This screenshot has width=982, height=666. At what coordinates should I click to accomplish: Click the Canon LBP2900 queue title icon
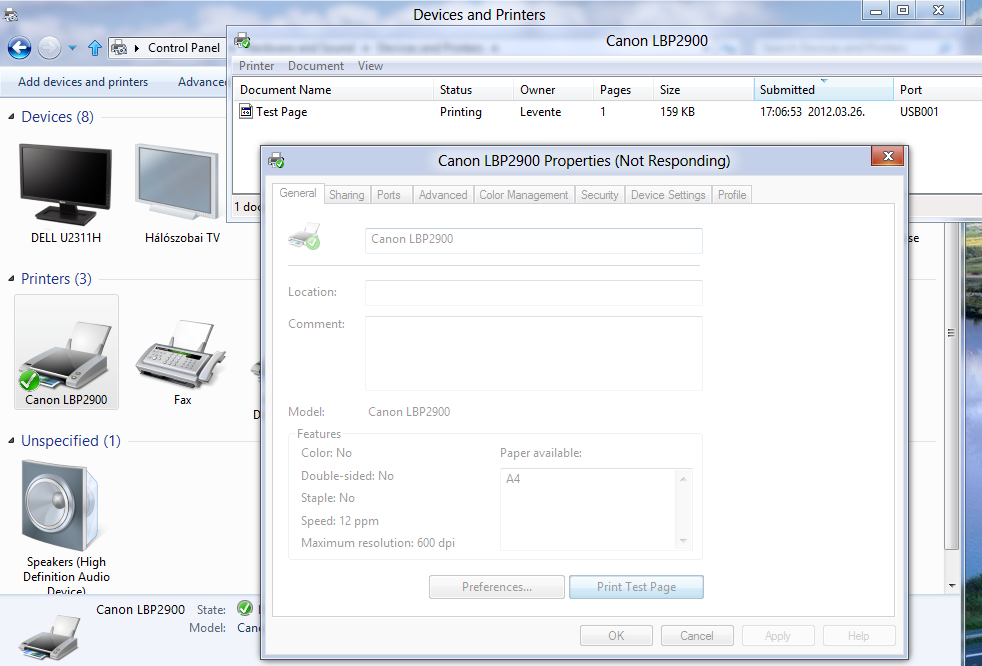click(242, 41)
